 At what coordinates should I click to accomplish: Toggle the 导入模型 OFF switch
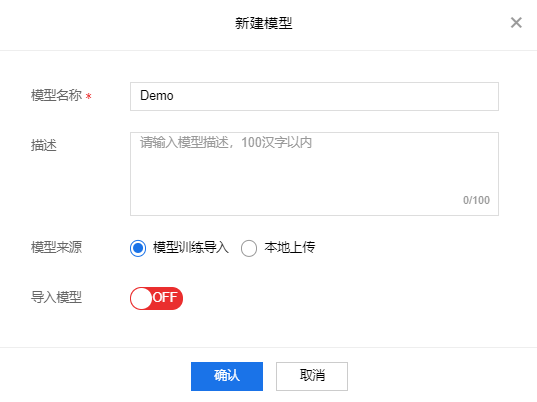157,298
